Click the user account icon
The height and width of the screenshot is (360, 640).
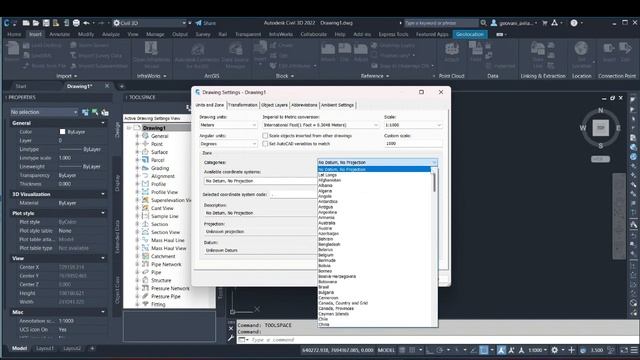point(494,23)
